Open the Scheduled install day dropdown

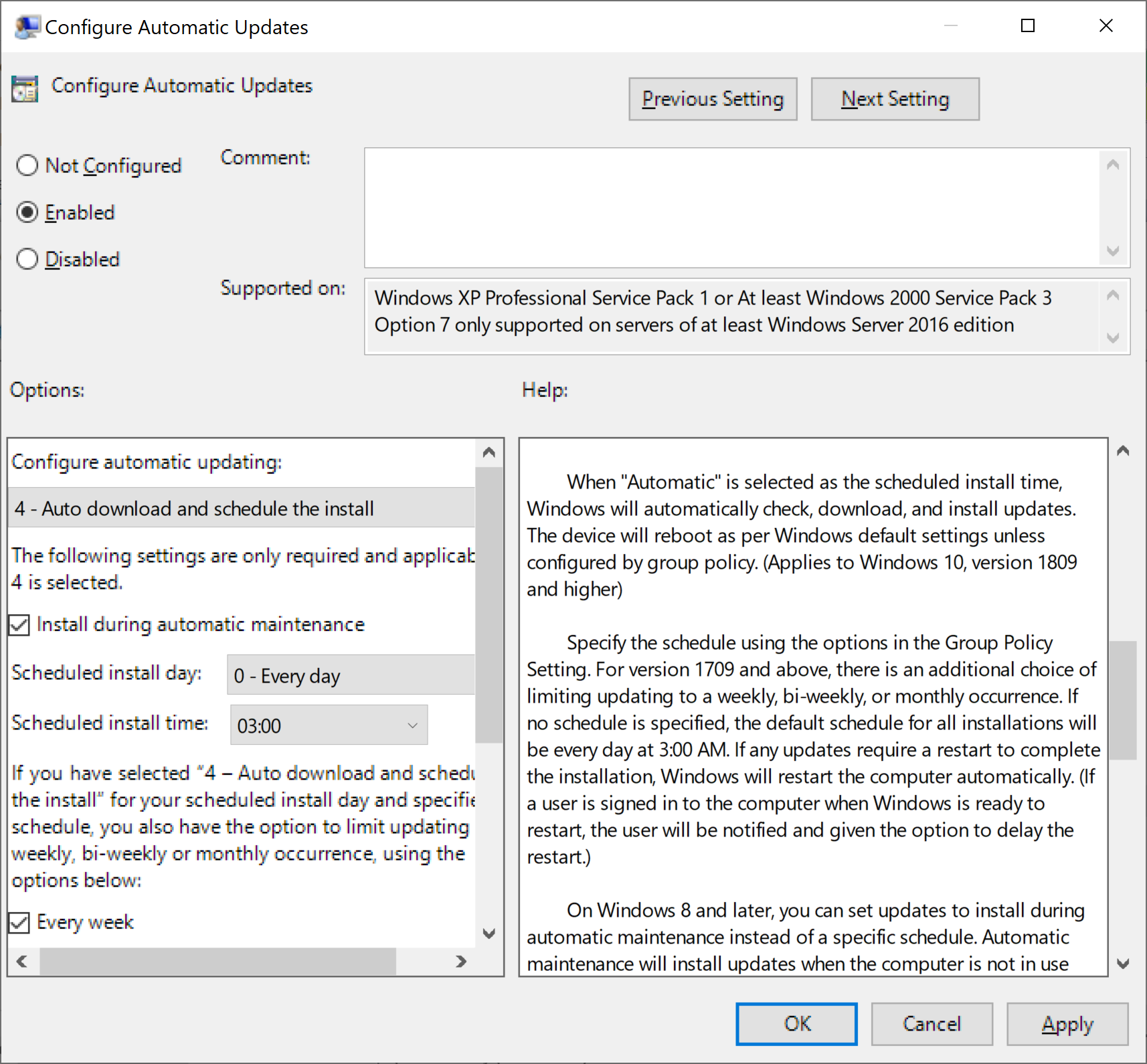pyautogui.click(x=351, y=675)
